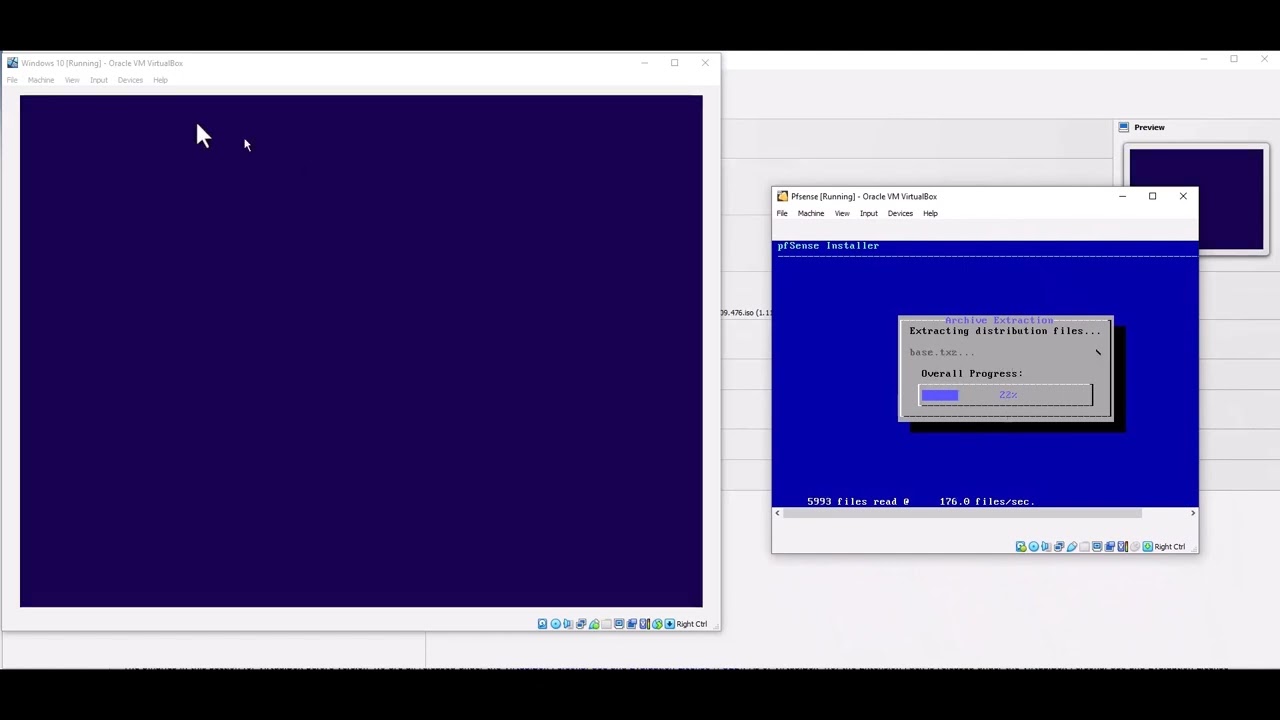The image size is (1280, 720).
Task: Maximize the Pfsense VM window
Action: click(1152, 196)
